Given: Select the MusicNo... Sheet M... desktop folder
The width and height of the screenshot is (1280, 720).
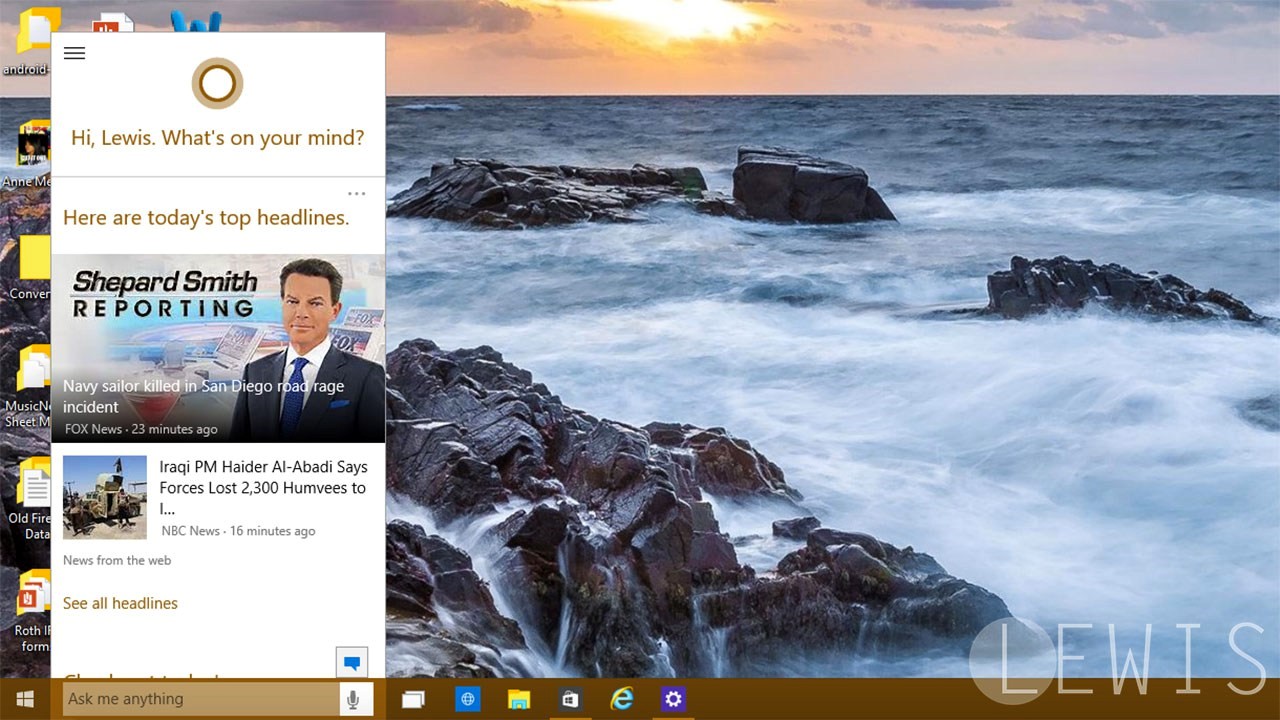Looking at the screenshot, I should tap(29, 386).
